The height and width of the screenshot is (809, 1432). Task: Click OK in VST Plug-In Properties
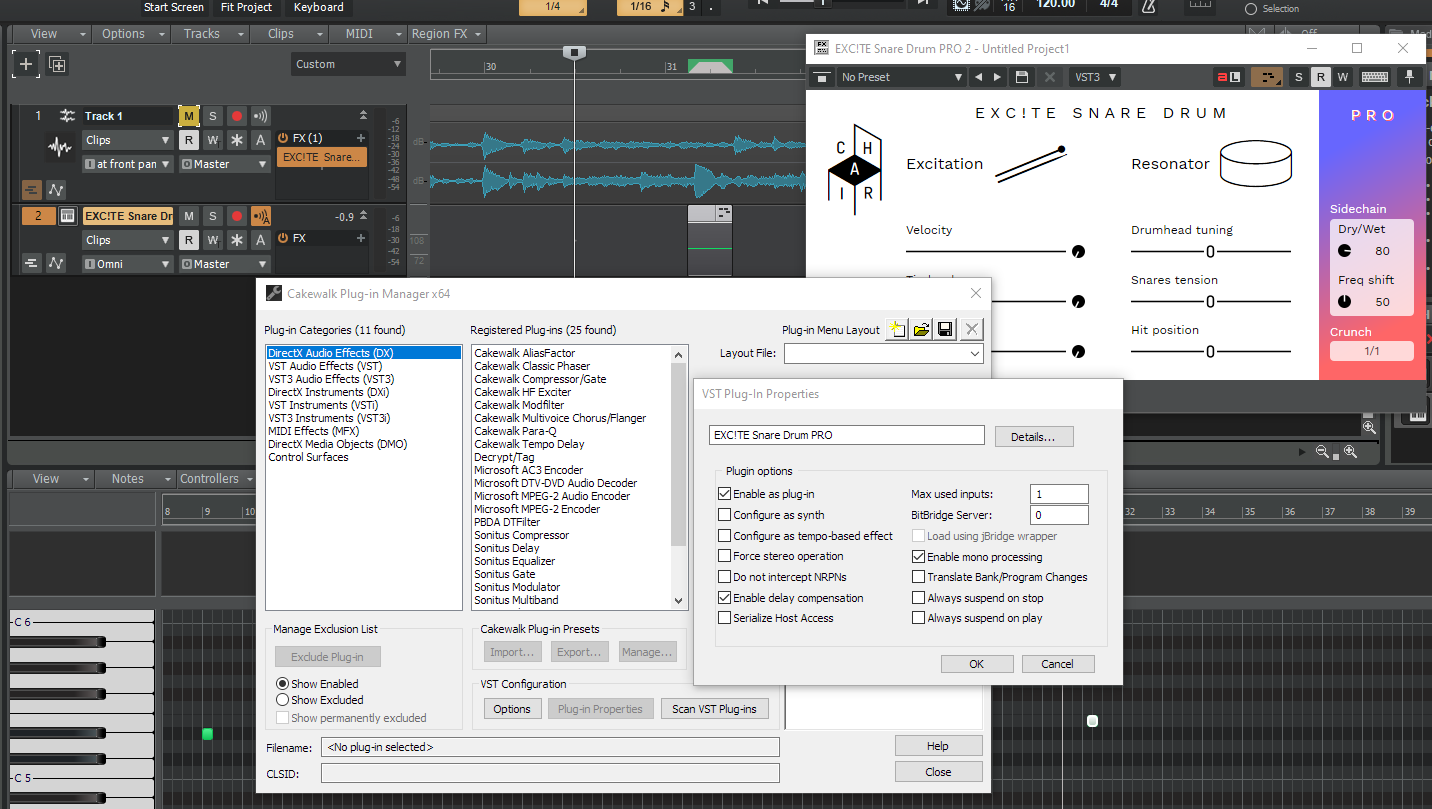point(977,664)
